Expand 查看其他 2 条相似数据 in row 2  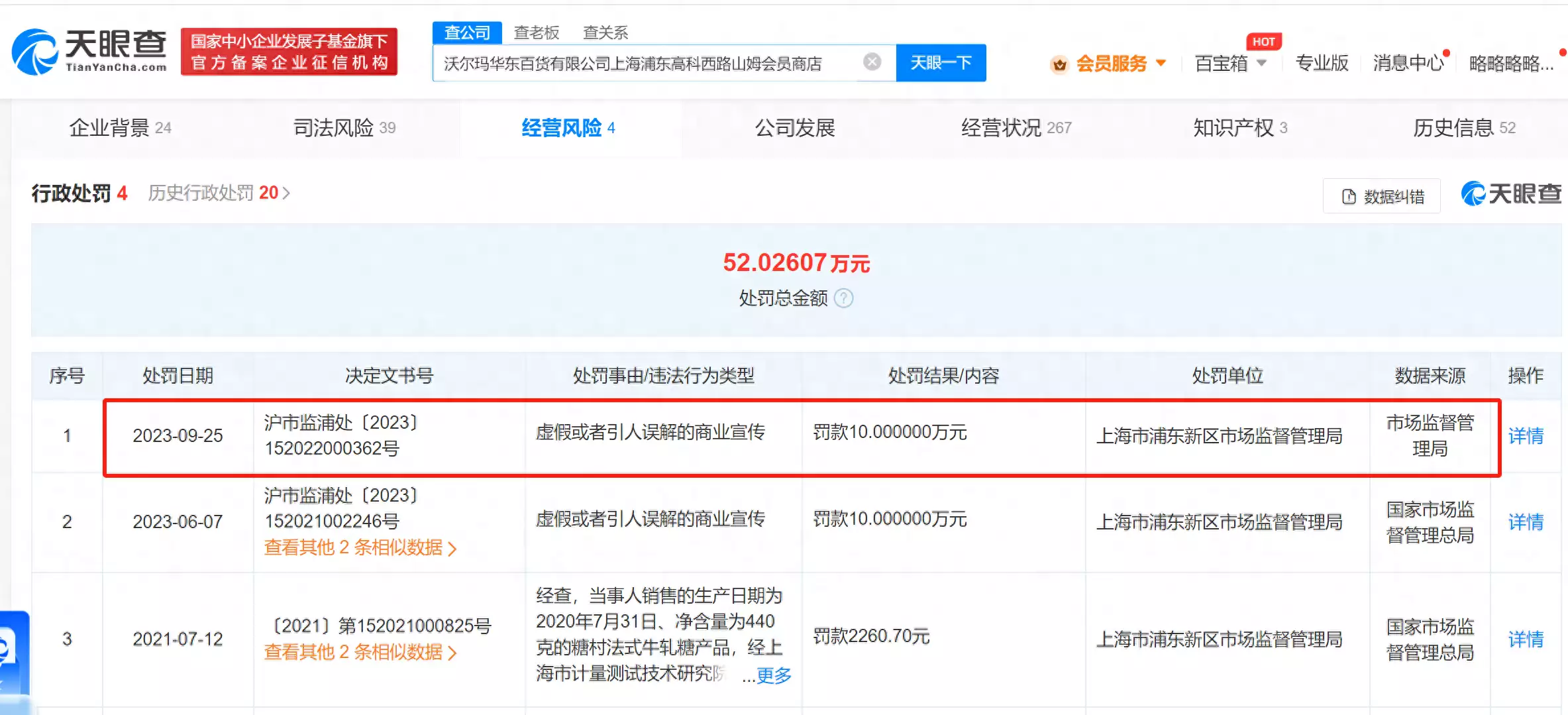(x=360, y=547)
